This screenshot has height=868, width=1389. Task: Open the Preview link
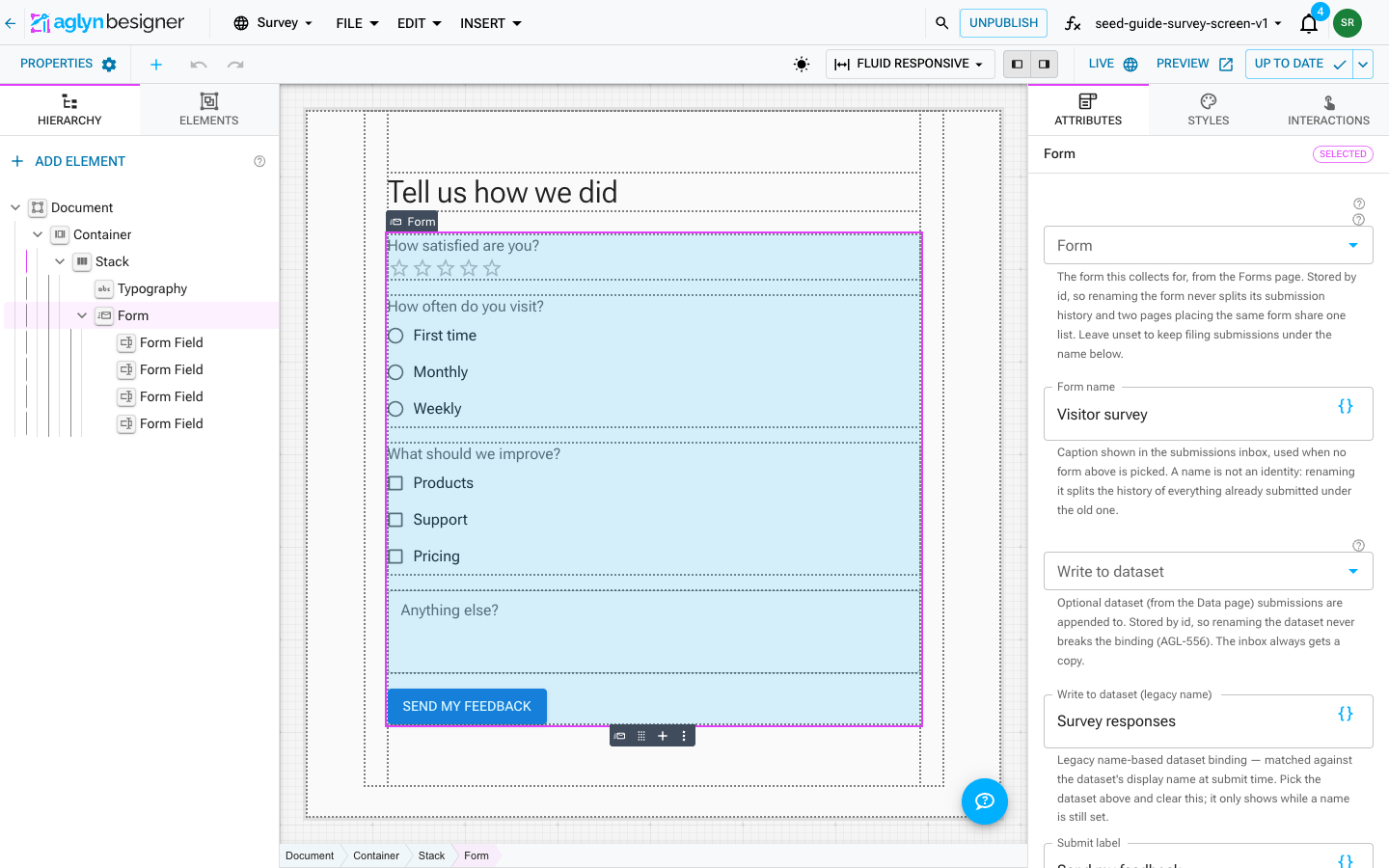[x=1194, y=65]
